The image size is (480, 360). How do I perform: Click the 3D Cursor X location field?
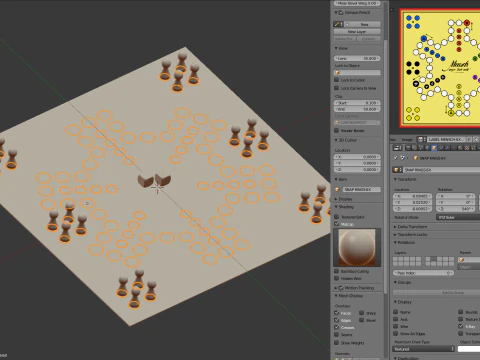click(x=357, y=157)
